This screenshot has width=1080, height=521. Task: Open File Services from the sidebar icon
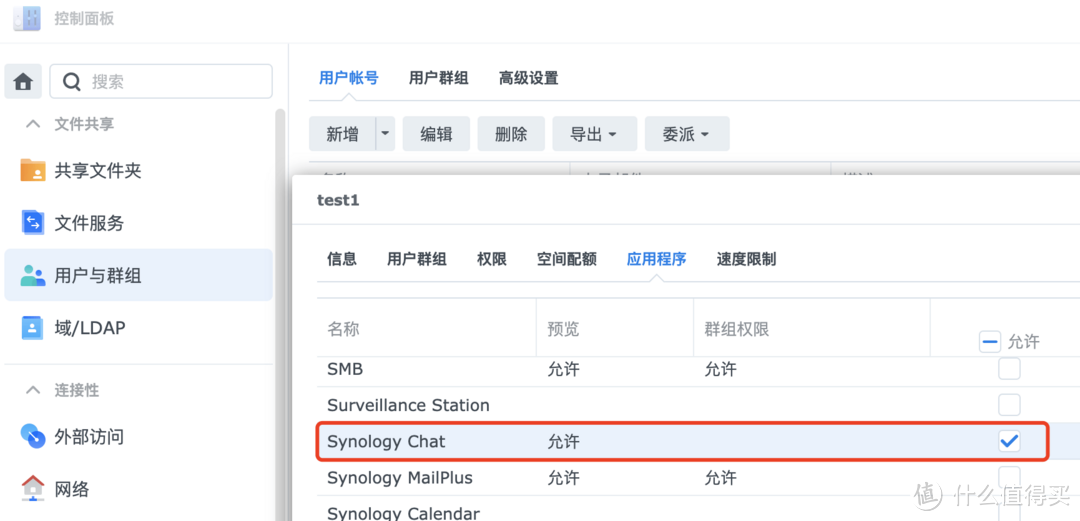tap(32, 223)
